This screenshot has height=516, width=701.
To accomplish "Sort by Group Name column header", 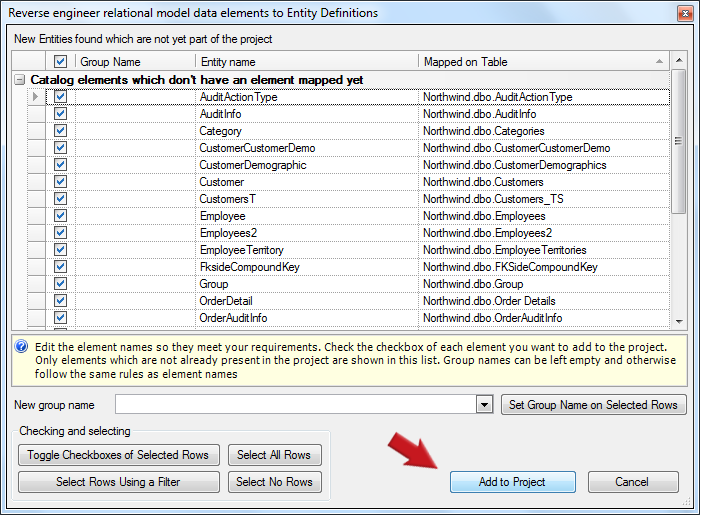I will click(x=135, y=61).
